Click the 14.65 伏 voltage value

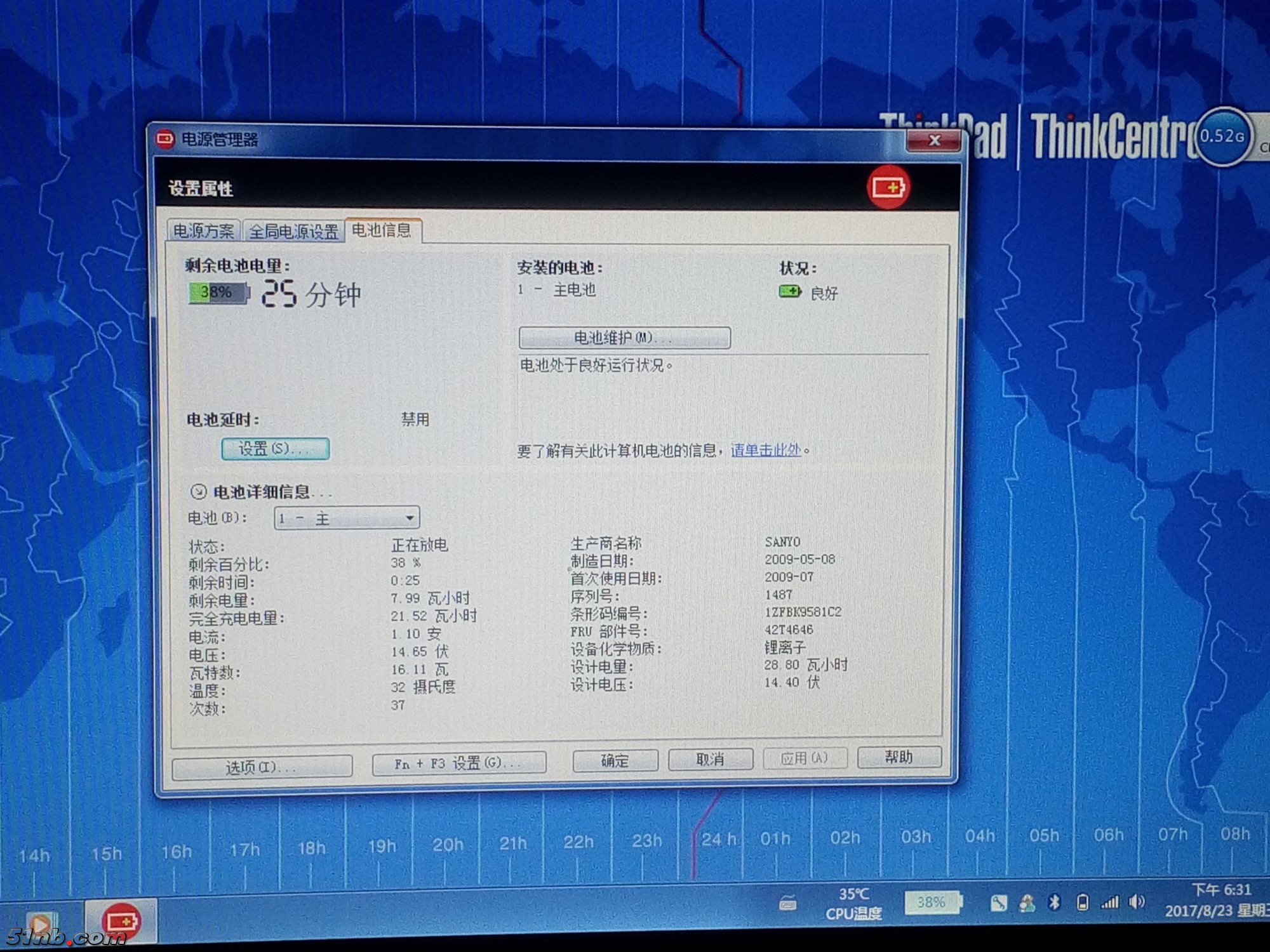pyautogui.click(x=419, y=651)
